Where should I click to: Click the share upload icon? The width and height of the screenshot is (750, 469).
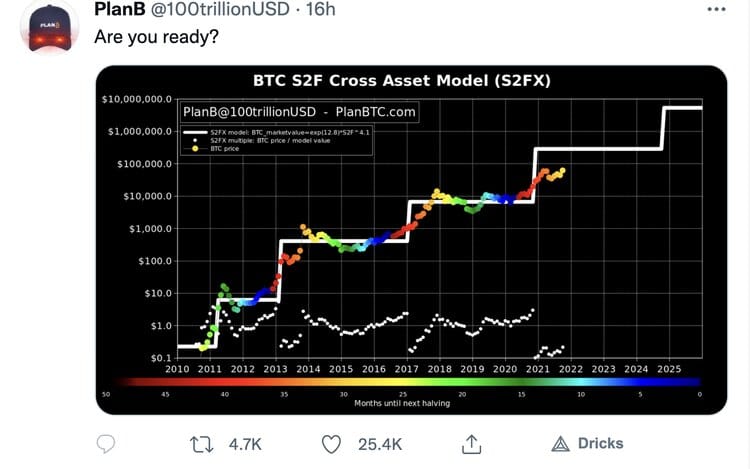tap(469, 443)
